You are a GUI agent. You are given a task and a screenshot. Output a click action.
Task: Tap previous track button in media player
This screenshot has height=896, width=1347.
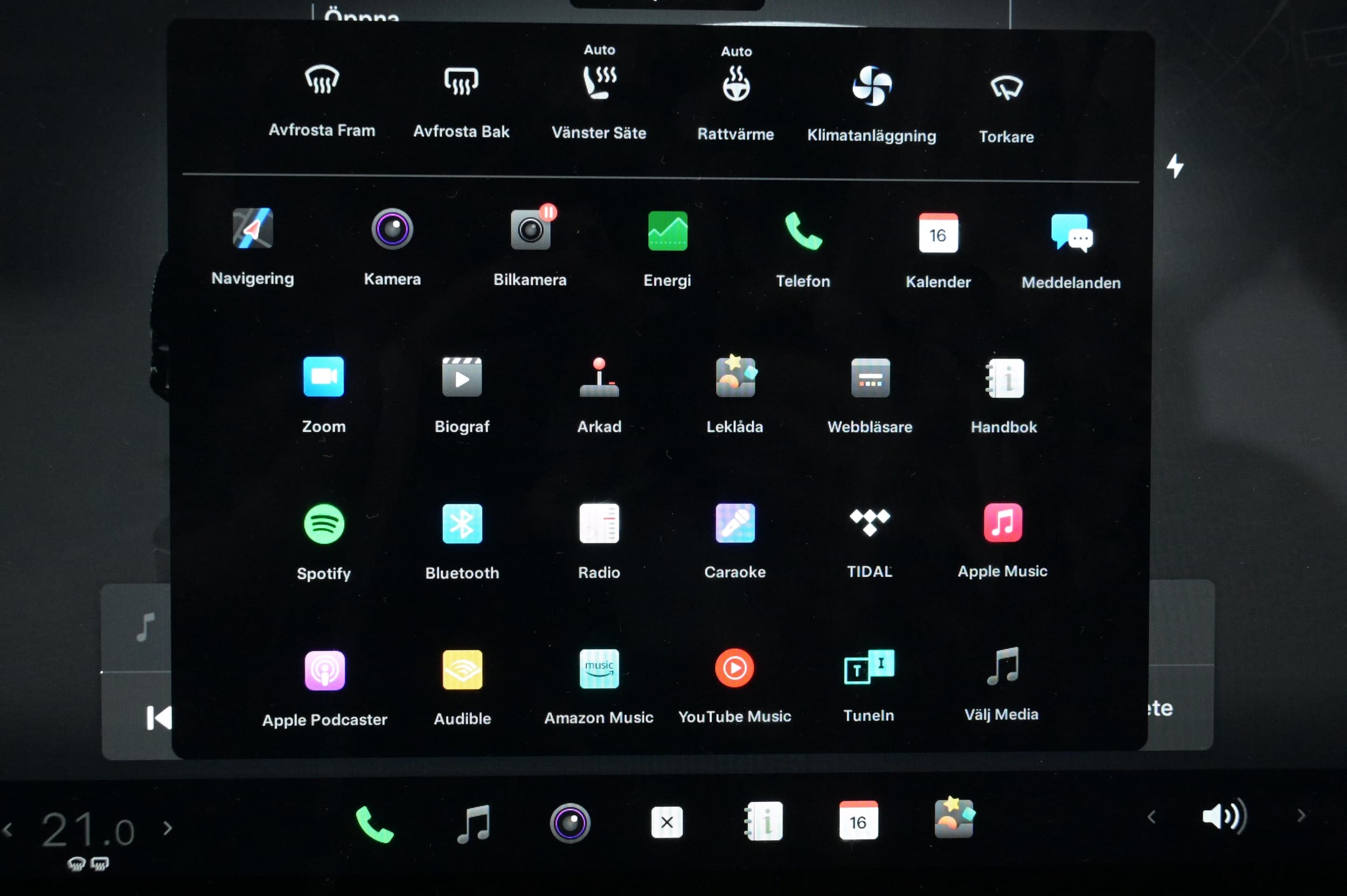159,718
